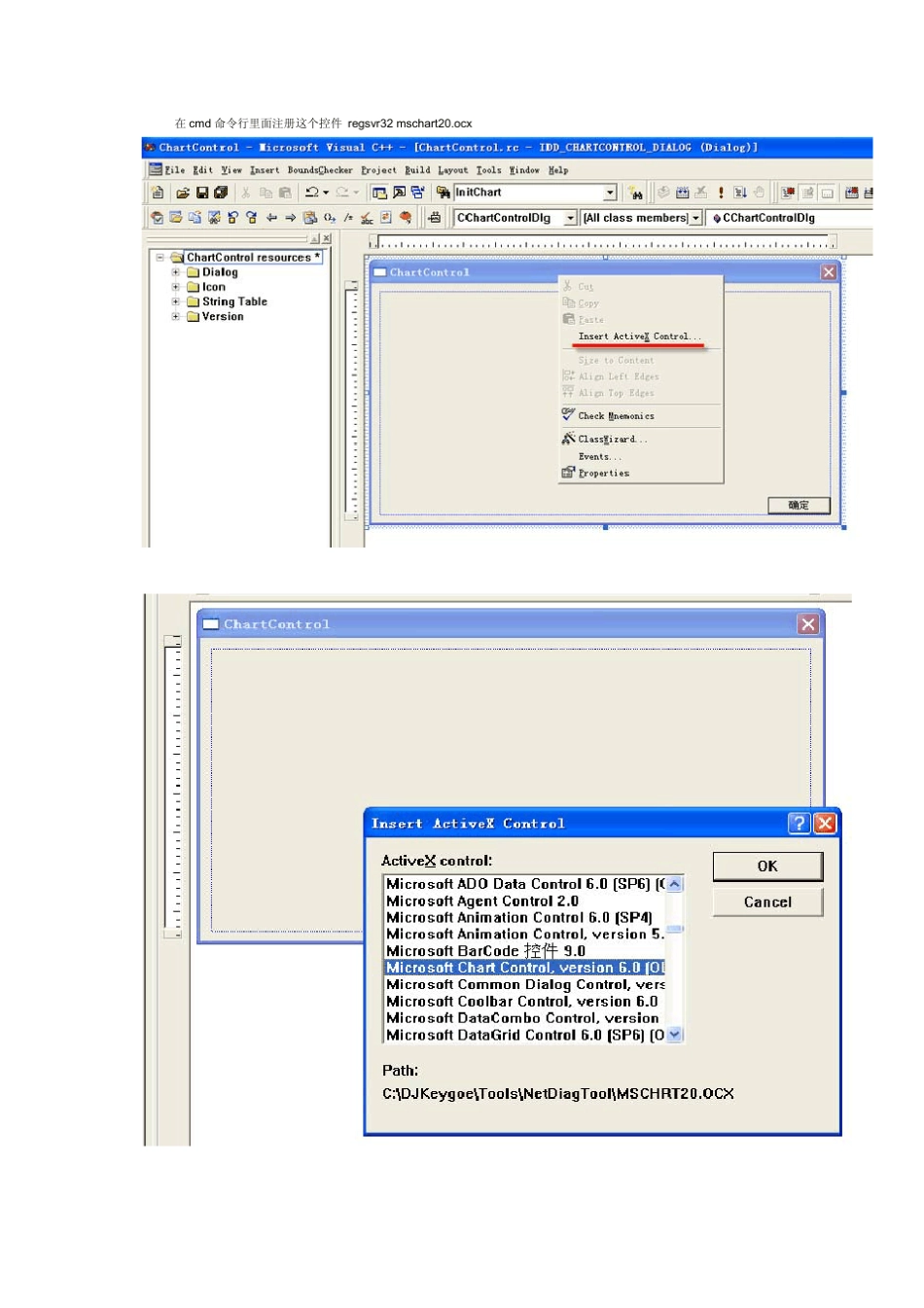Close the Insert ActiveX Control dialog
The image size is (924, 1308).
click(x=825, y=823)
